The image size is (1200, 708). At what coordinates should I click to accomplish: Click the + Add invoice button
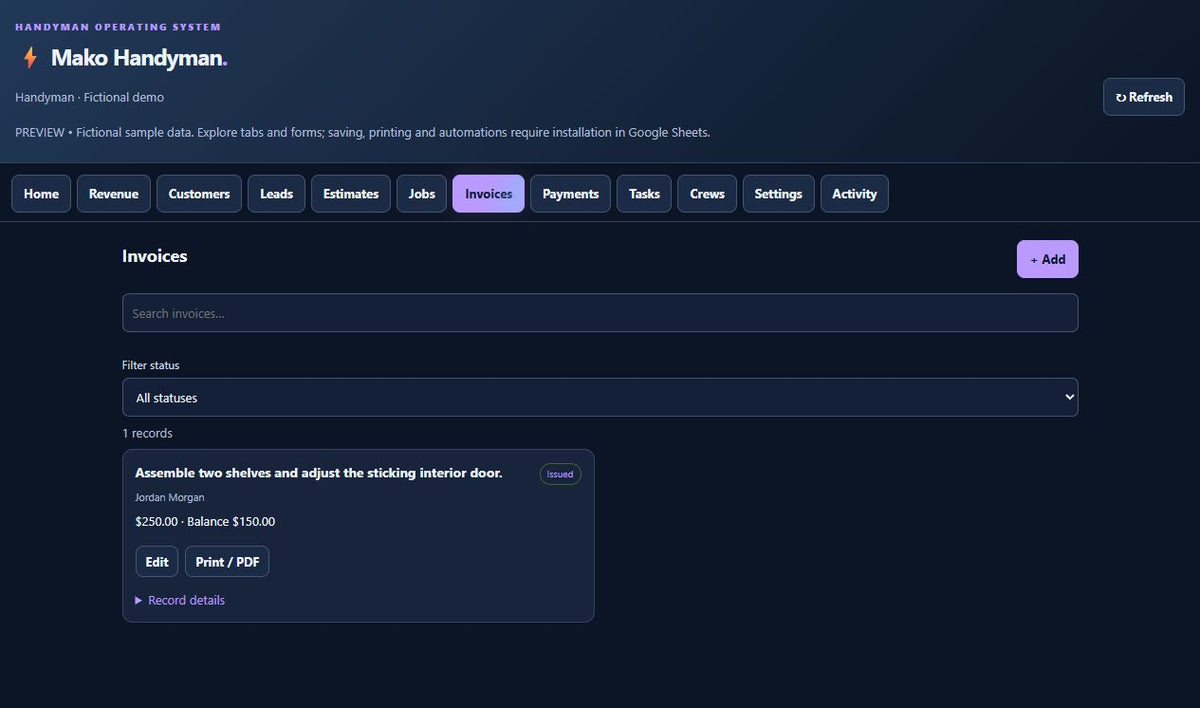(x=1048, y=259)
